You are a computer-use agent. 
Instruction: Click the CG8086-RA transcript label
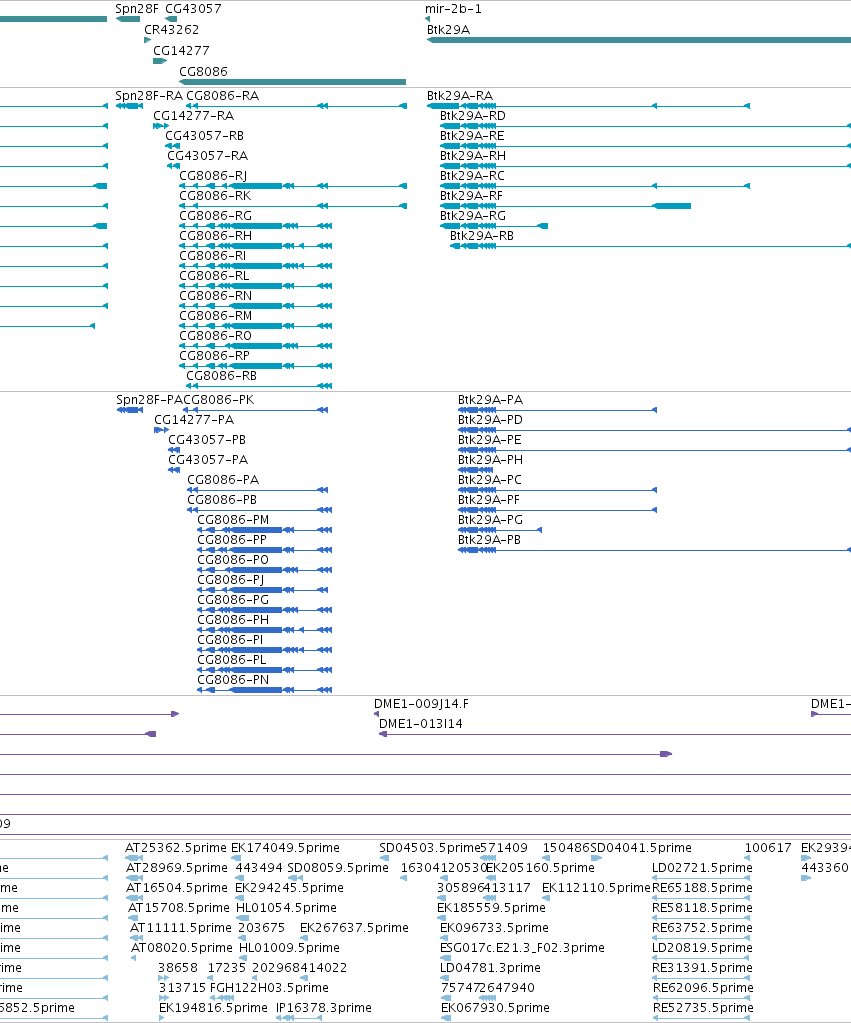[x=223, y=96]
